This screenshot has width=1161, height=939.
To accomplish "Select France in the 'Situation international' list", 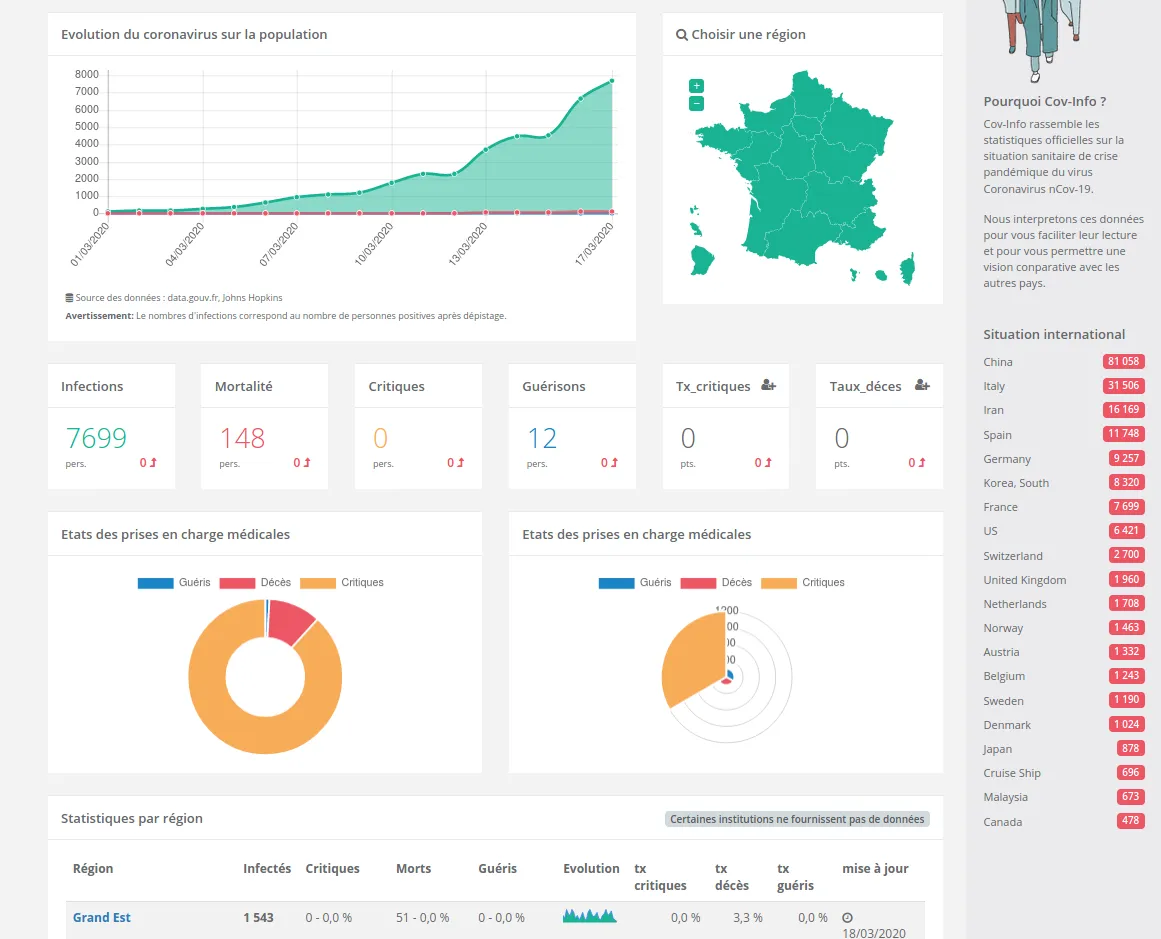I will [1000, 507].
